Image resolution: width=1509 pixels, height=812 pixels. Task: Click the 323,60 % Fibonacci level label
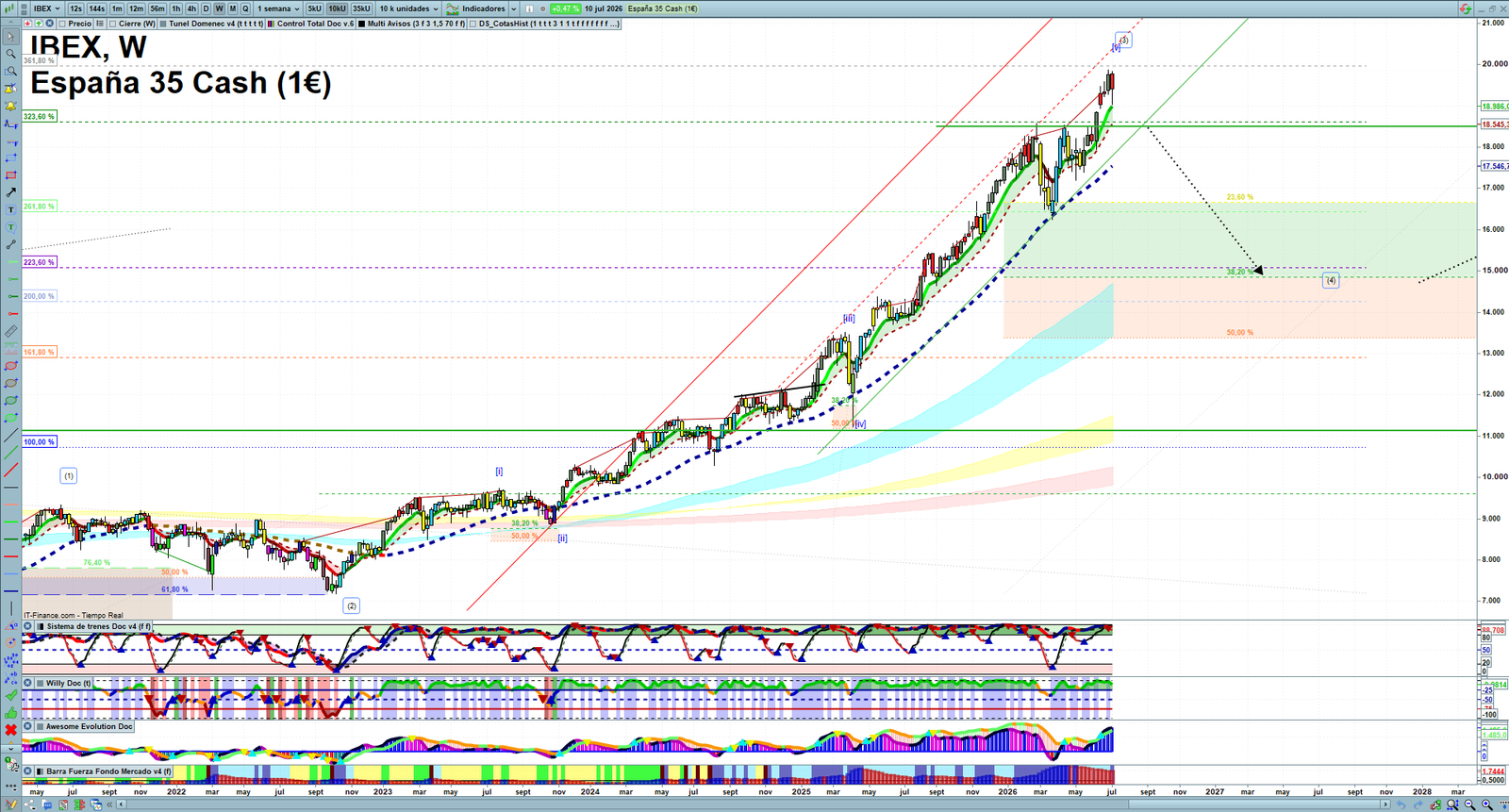40,116
